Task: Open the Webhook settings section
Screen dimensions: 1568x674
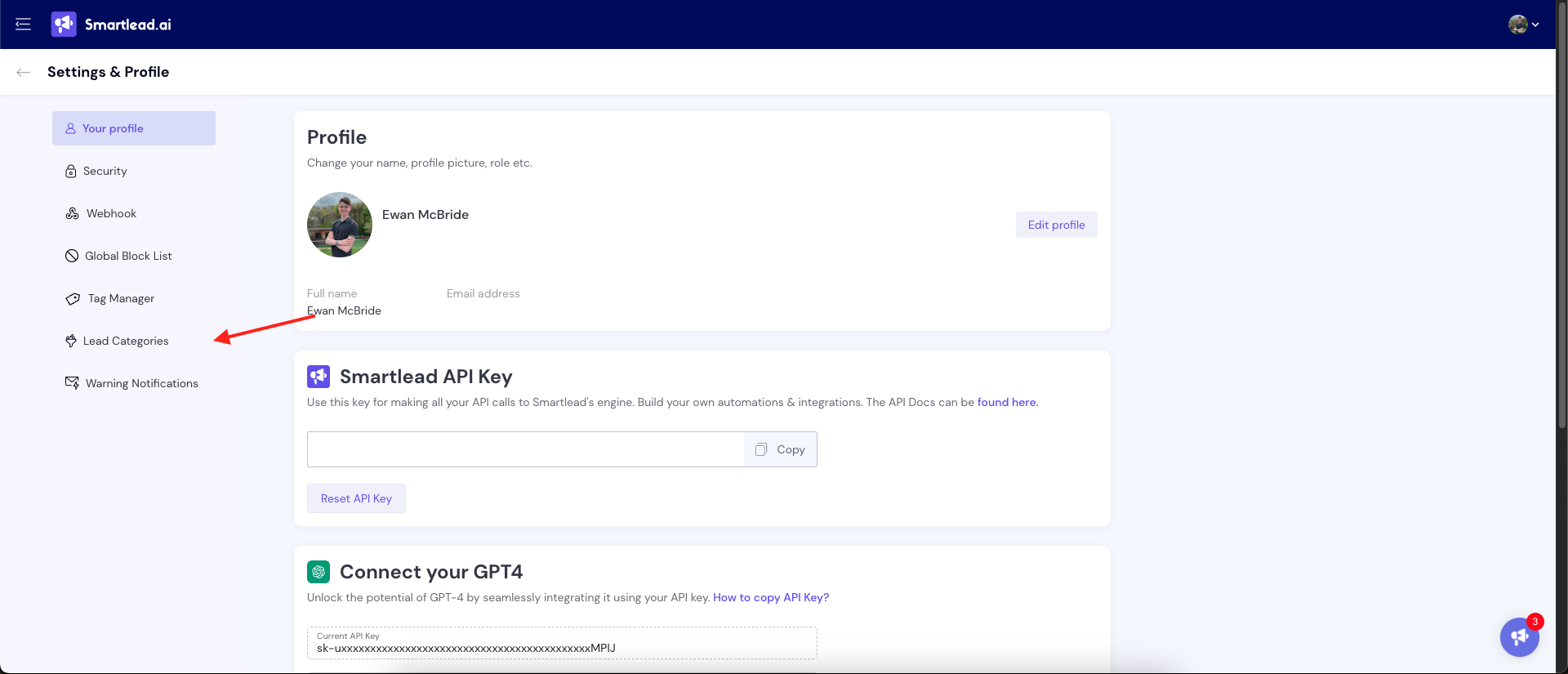Action: pyautogui.click(x=111, y=213)
